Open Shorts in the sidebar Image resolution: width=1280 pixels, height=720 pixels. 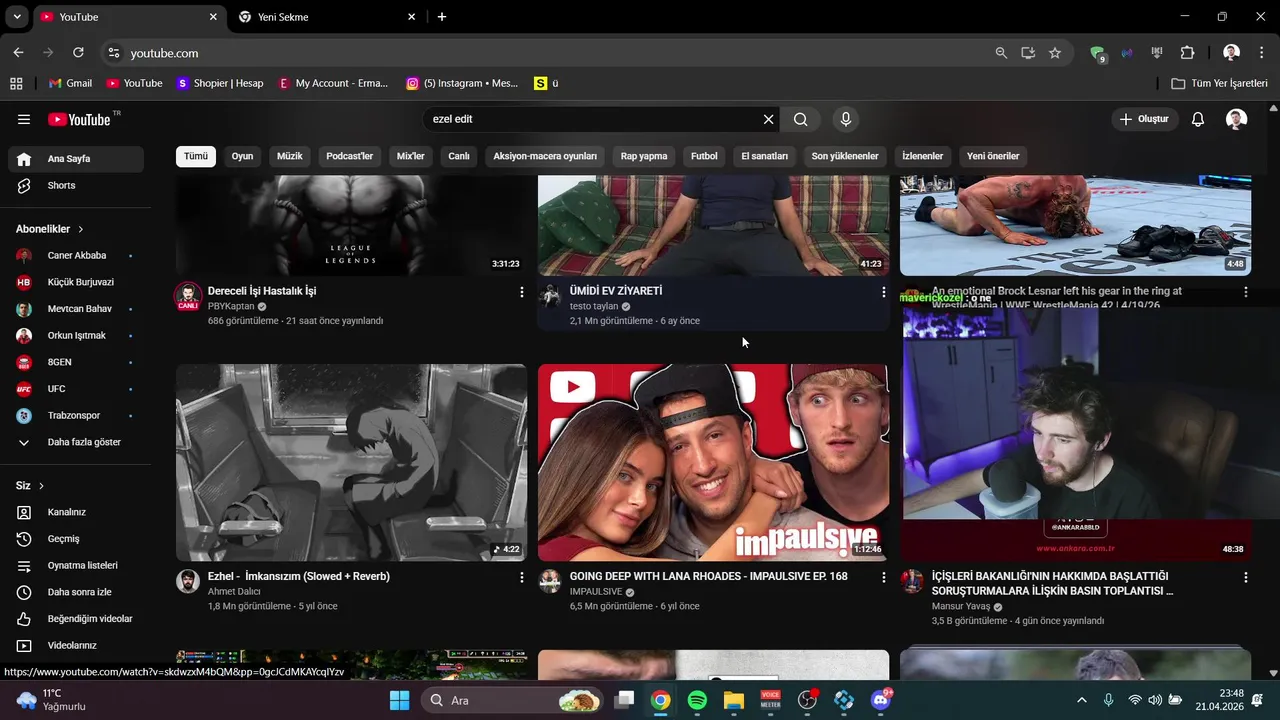(x=76, y=185)
